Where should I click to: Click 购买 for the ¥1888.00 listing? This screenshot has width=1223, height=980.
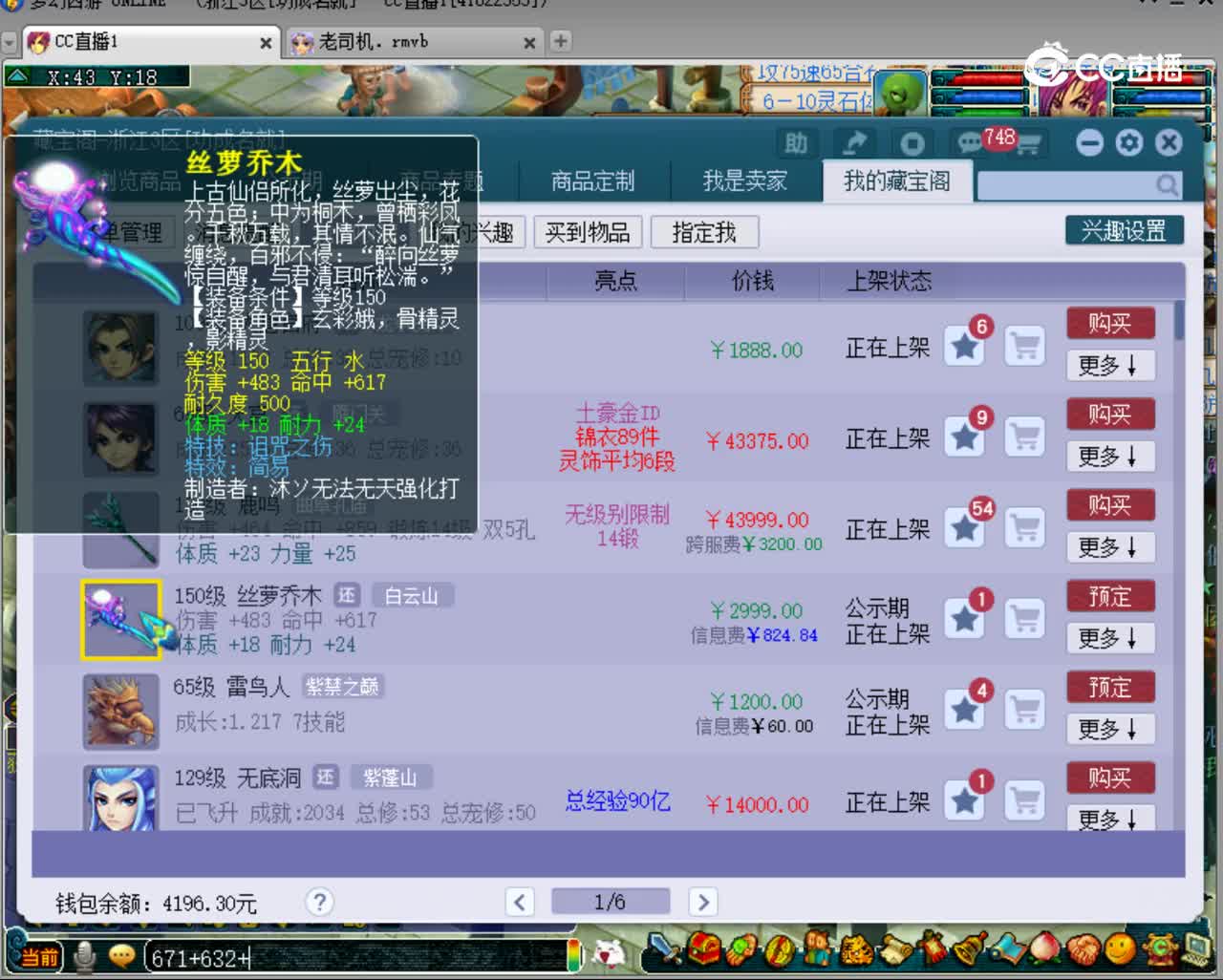coord(1110,323)
